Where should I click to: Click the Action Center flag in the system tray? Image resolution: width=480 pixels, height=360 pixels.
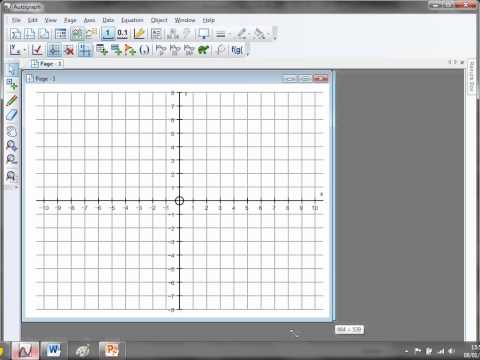point(417,351)
